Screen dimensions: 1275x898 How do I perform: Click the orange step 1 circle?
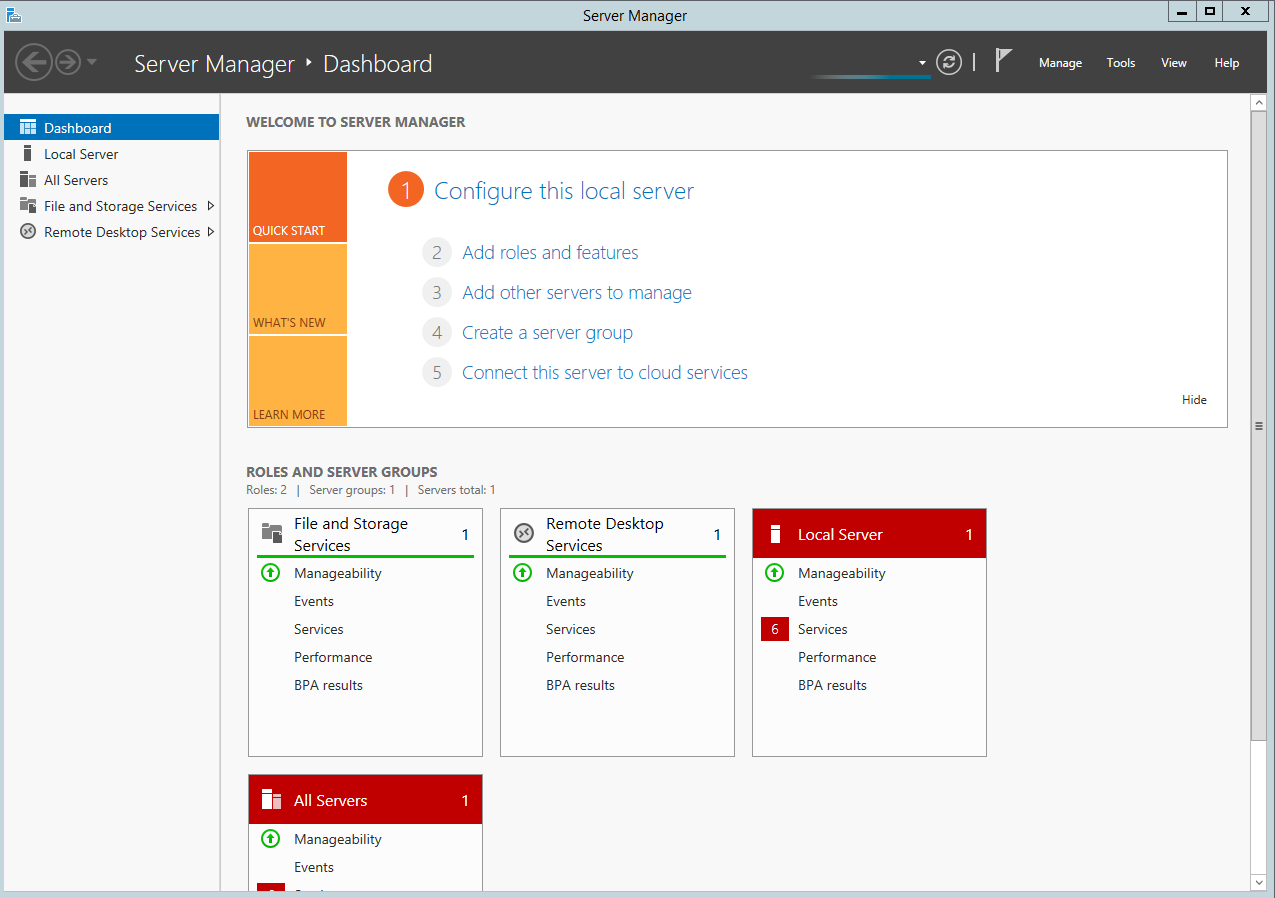click(x=406, y=190)
